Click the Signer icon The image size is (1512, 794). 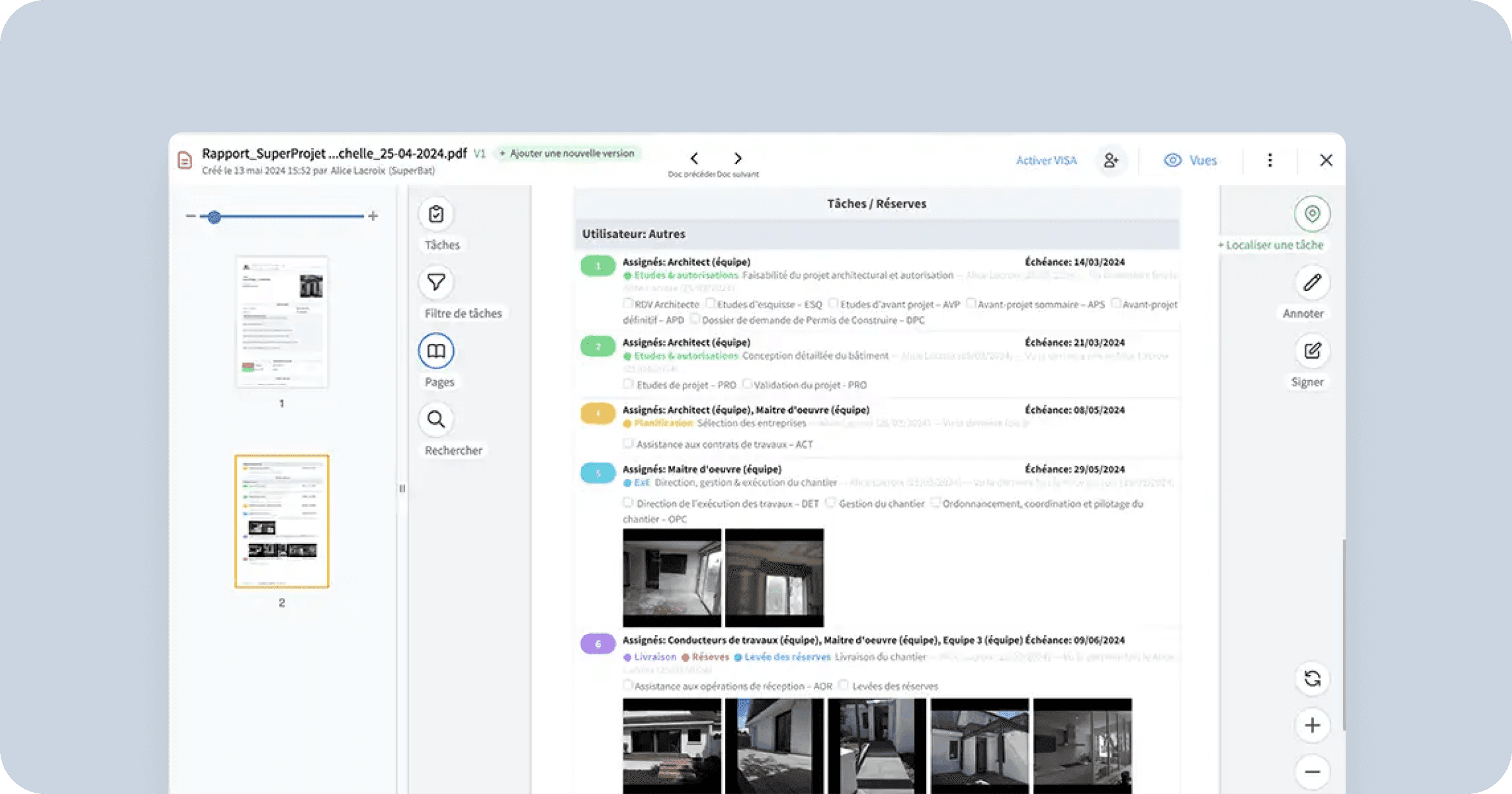click(x=1312, y=351)
